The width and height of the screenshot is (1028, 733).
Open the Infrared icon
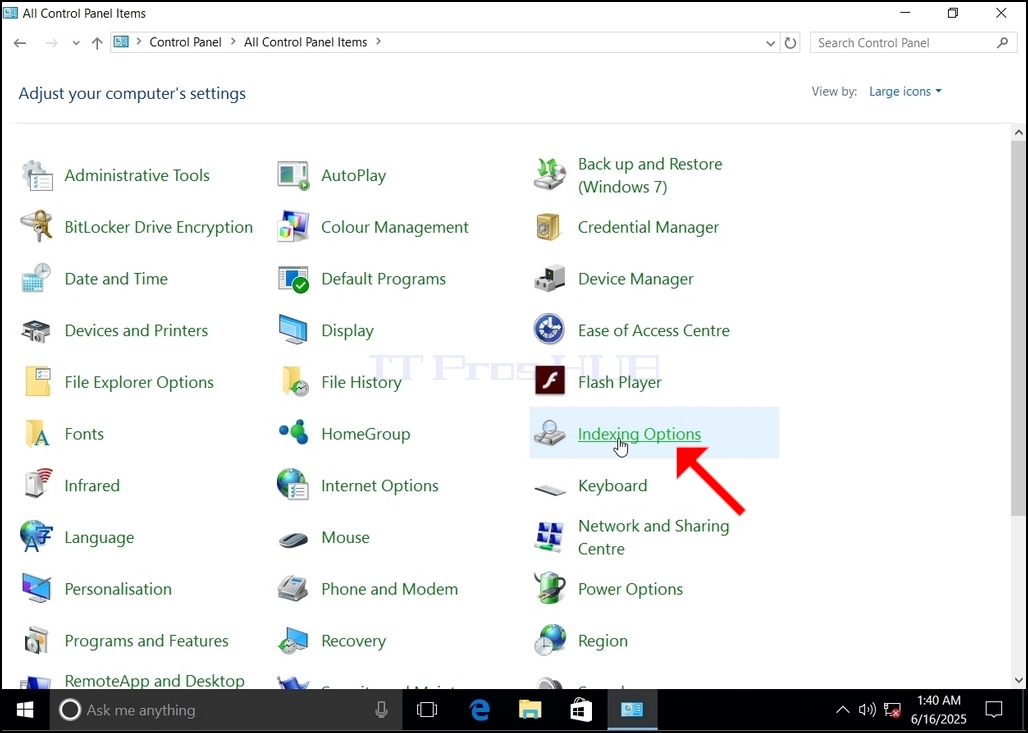pyautogui.click(x=37, y=484)
